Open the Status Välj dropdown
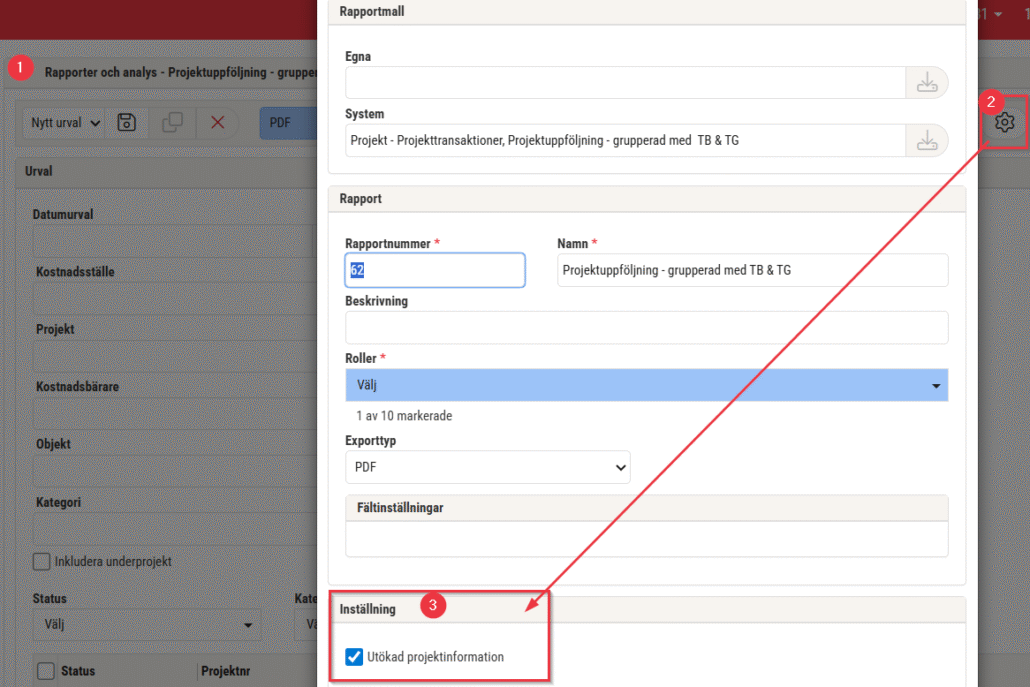Screen dimensions: 1030x687 point(146,626)
